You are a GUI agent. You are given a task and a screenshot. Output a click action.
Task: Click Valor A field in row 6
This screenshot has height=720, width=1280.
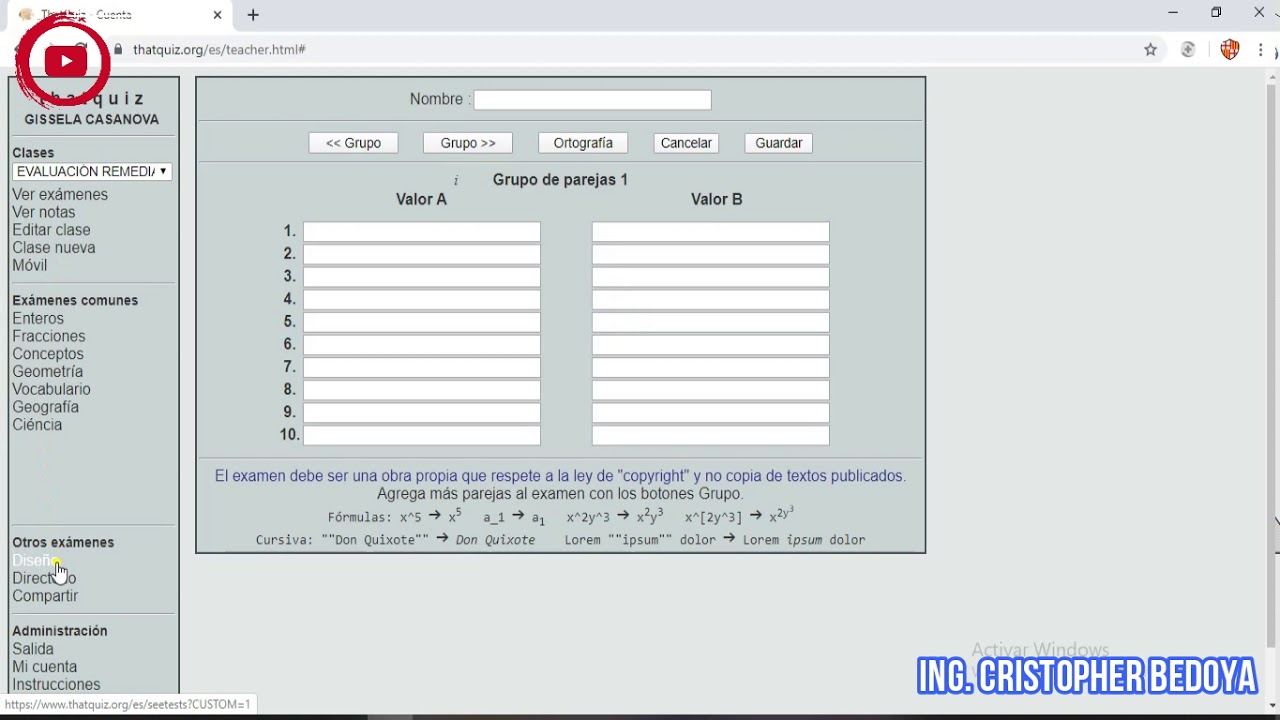click(422, 345)
